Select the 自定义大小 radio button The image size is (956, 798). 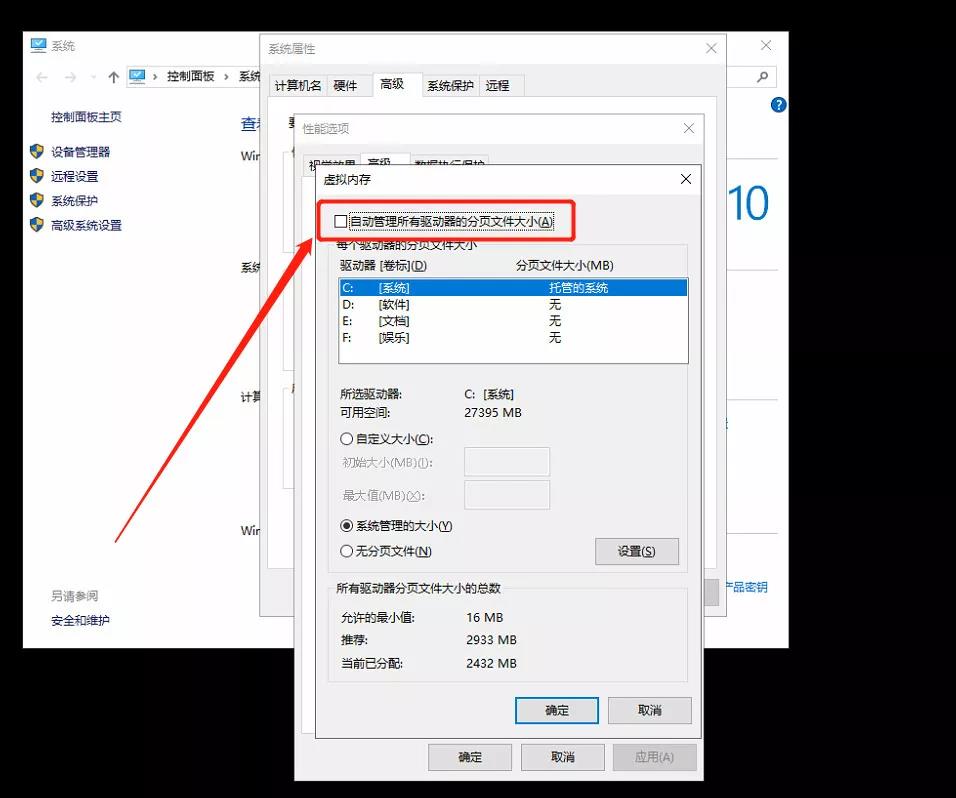tap(346, 438)
